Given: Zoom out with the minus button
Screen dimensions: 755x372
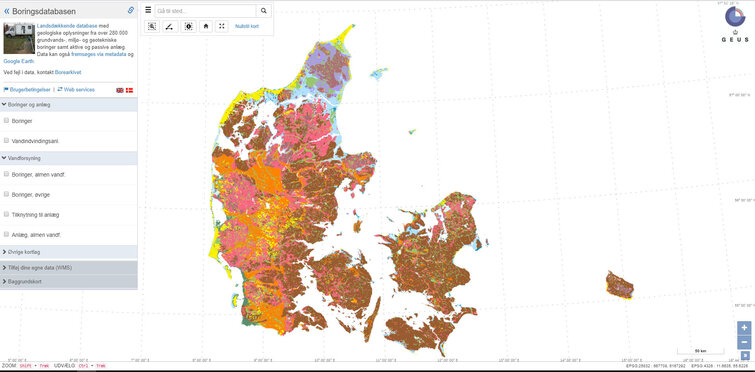Looking at the screenshot, I should [744, 343].
